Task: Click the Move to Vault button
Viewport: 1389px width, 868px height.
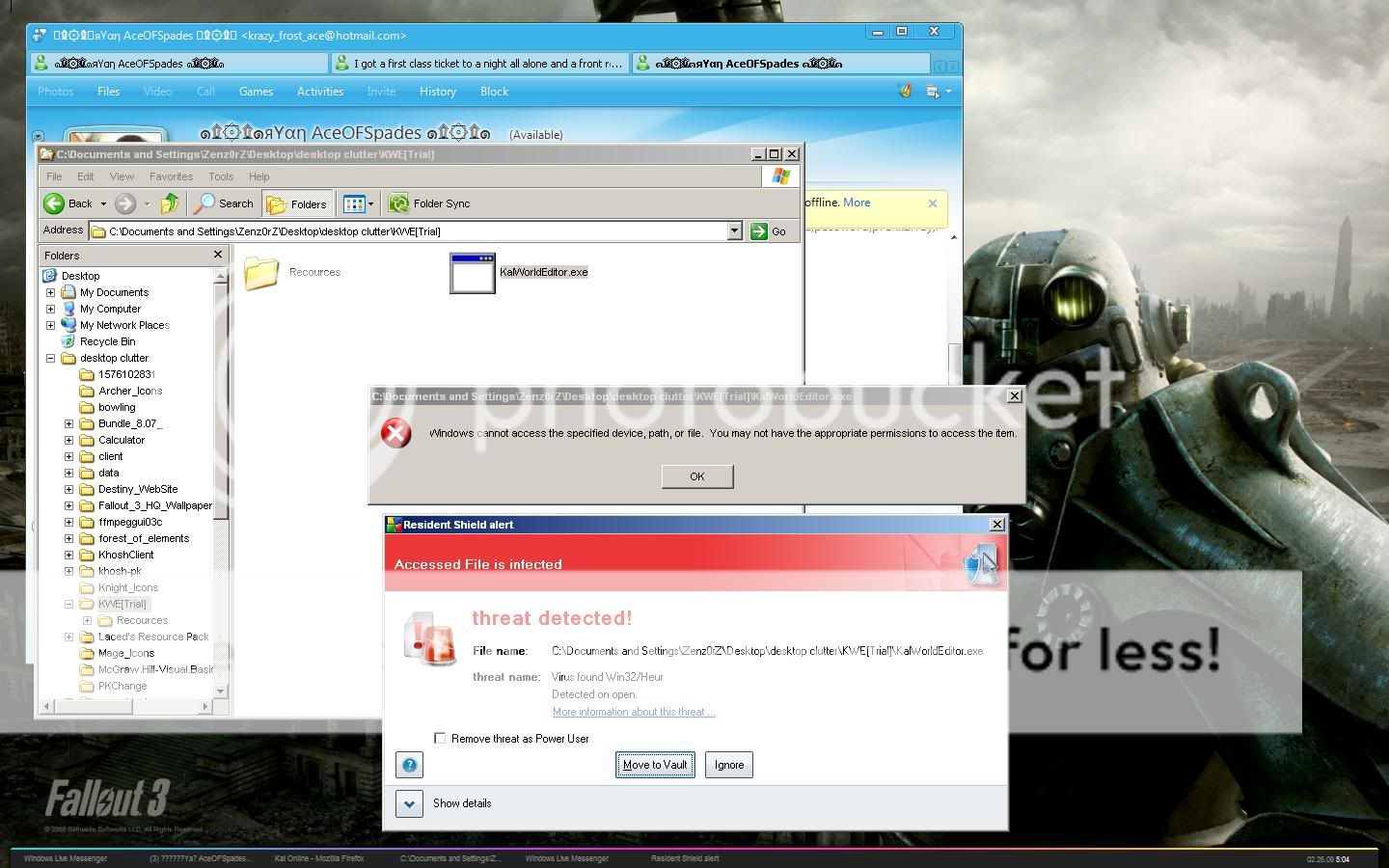Action: point(655,765)
